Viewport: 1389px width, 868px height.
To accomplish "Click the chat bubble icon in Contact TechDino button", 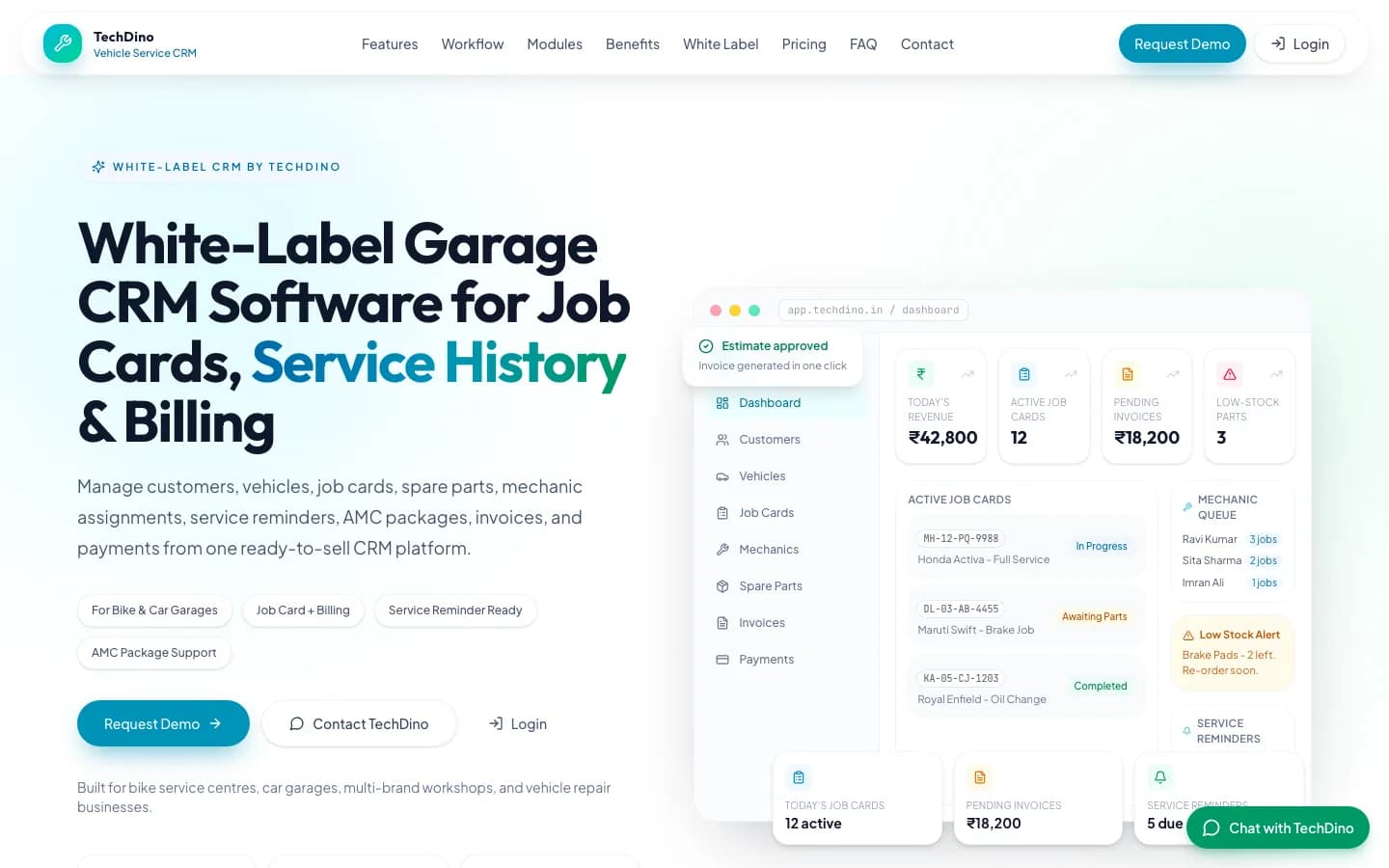I will coord(297,723).
